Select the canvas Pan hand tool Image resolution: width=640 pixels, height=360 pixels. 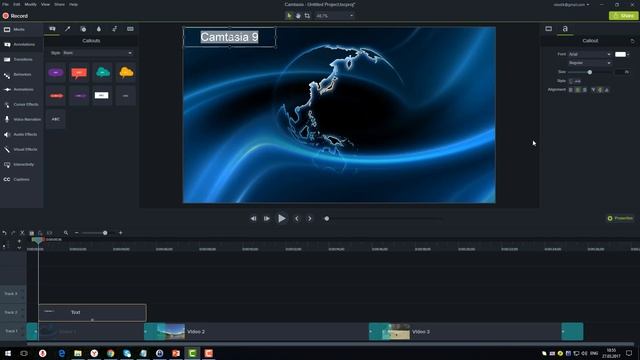click(298, 16)
